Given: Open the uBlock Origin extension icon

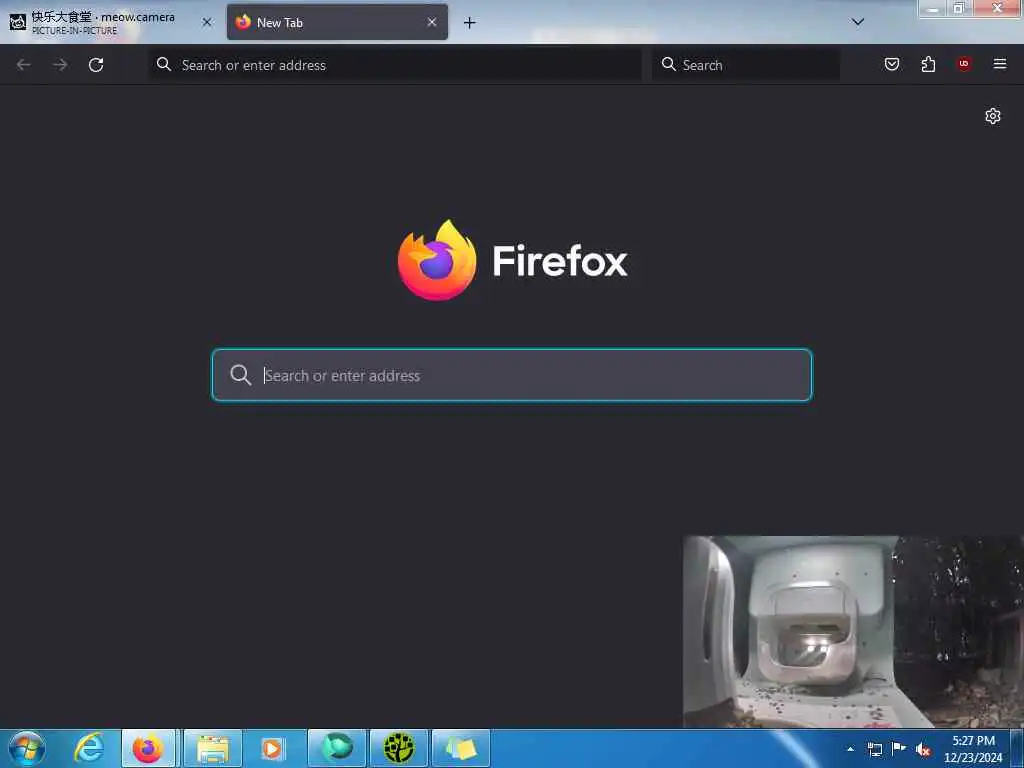Looking at the screenshot, I should point(964,64).
